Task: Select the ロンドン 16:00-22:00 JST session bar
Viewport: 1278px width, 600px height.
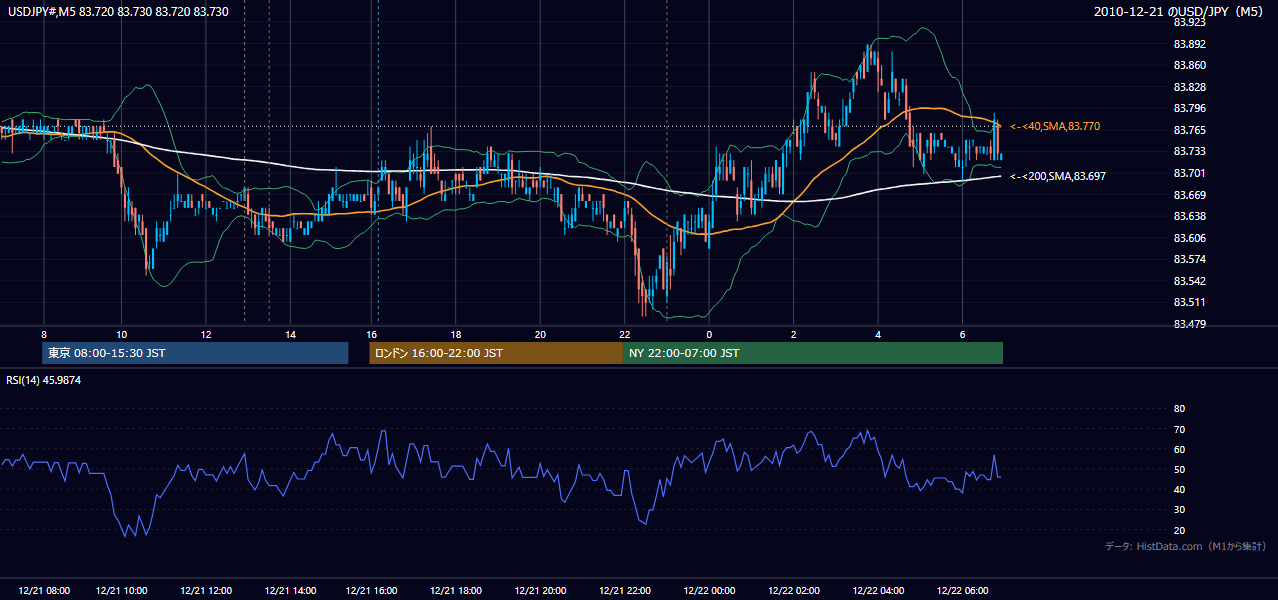Action: pos(496,353)
